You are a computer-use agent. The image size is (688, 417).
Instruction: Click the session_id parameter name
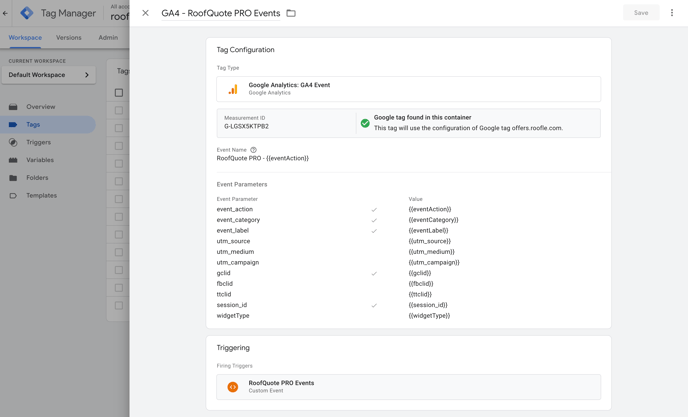(x=232, y=305)
